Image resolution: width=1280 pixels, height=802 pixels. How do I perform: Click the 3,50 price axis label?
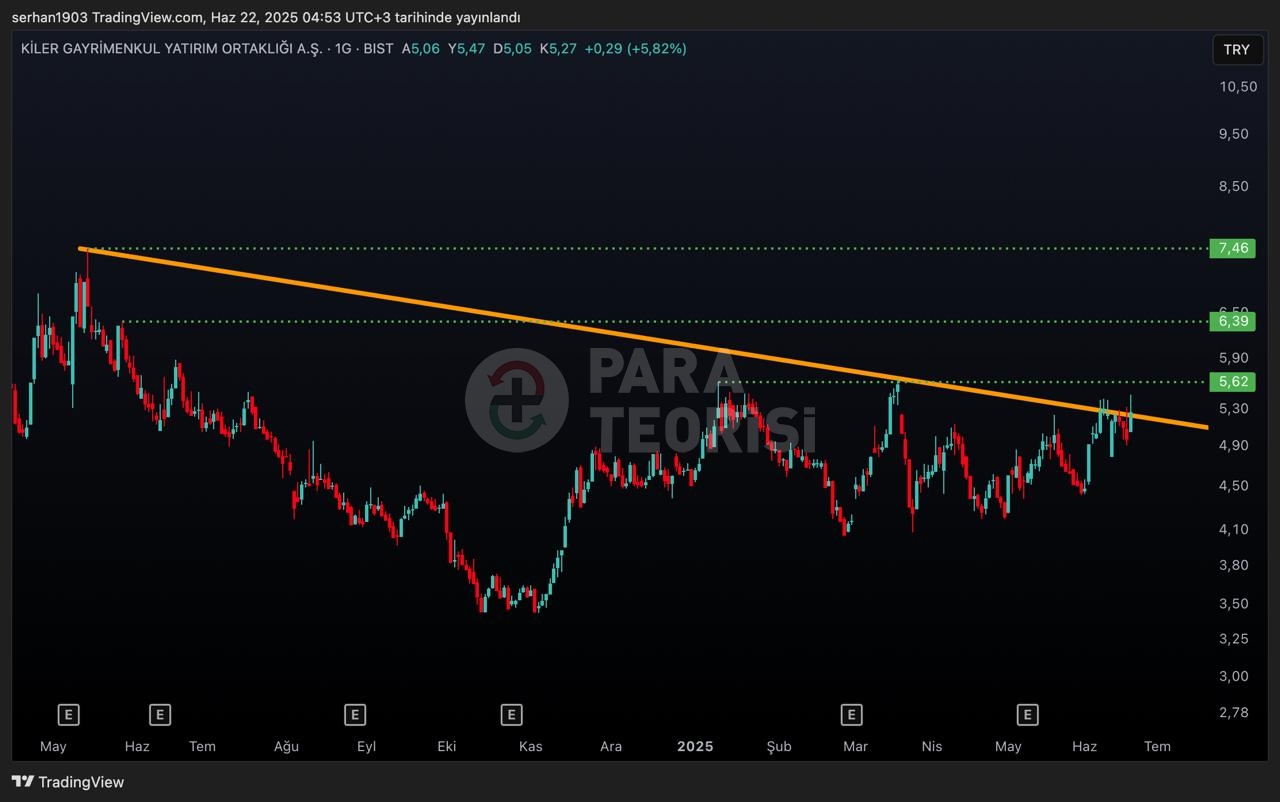click(1235, 603)
